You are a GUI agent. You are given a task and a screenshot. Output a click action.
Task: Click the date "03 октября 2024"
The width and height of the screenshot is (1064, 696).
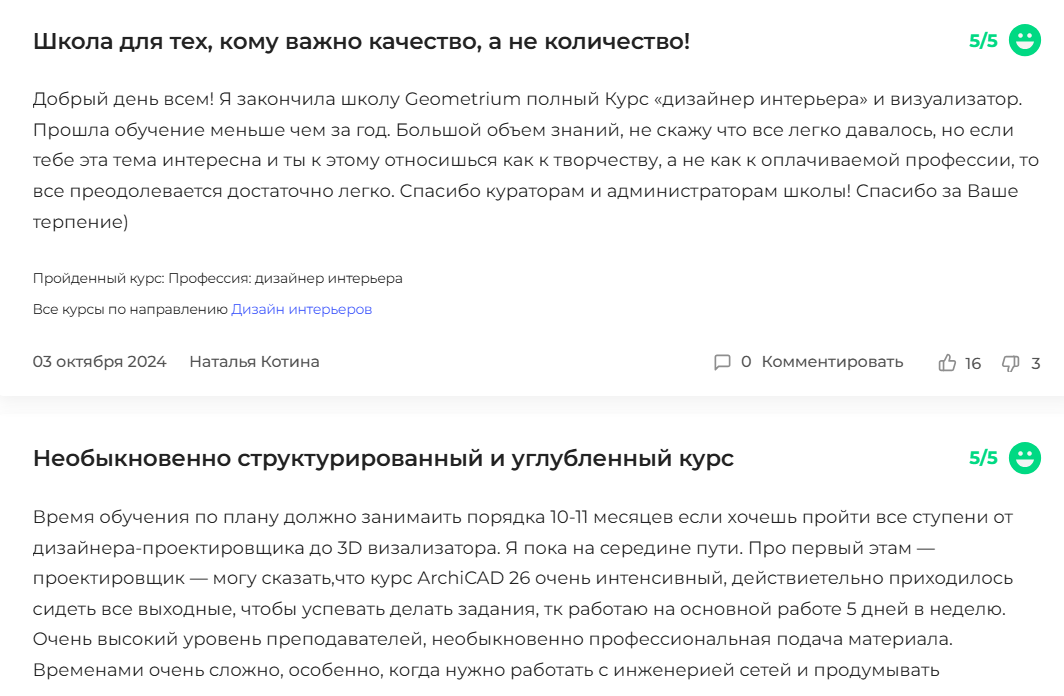tap(99, 362)
